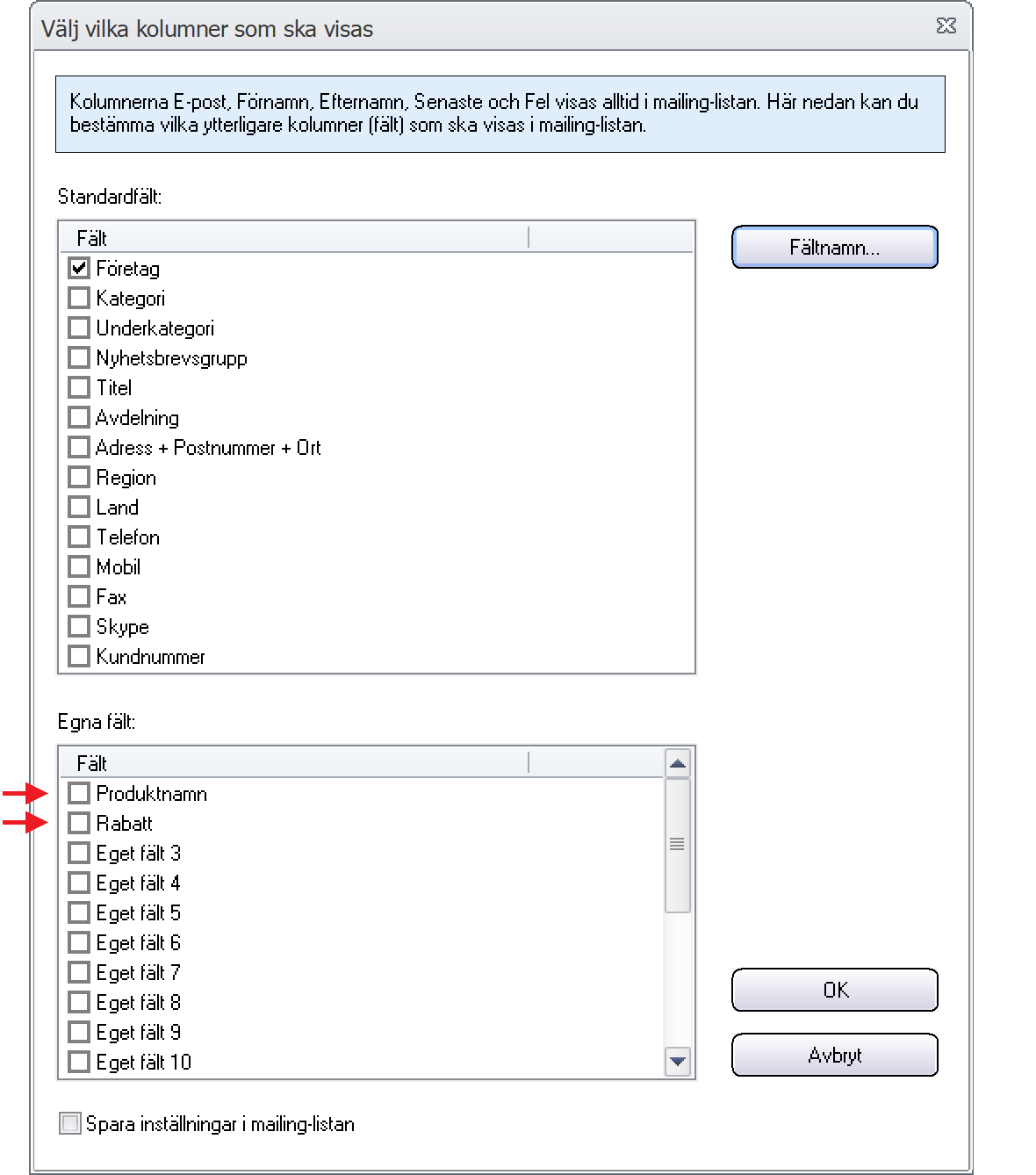Confirm with the OK button
Screen dimensions: 1036x1175
click(x=834, y=990)
